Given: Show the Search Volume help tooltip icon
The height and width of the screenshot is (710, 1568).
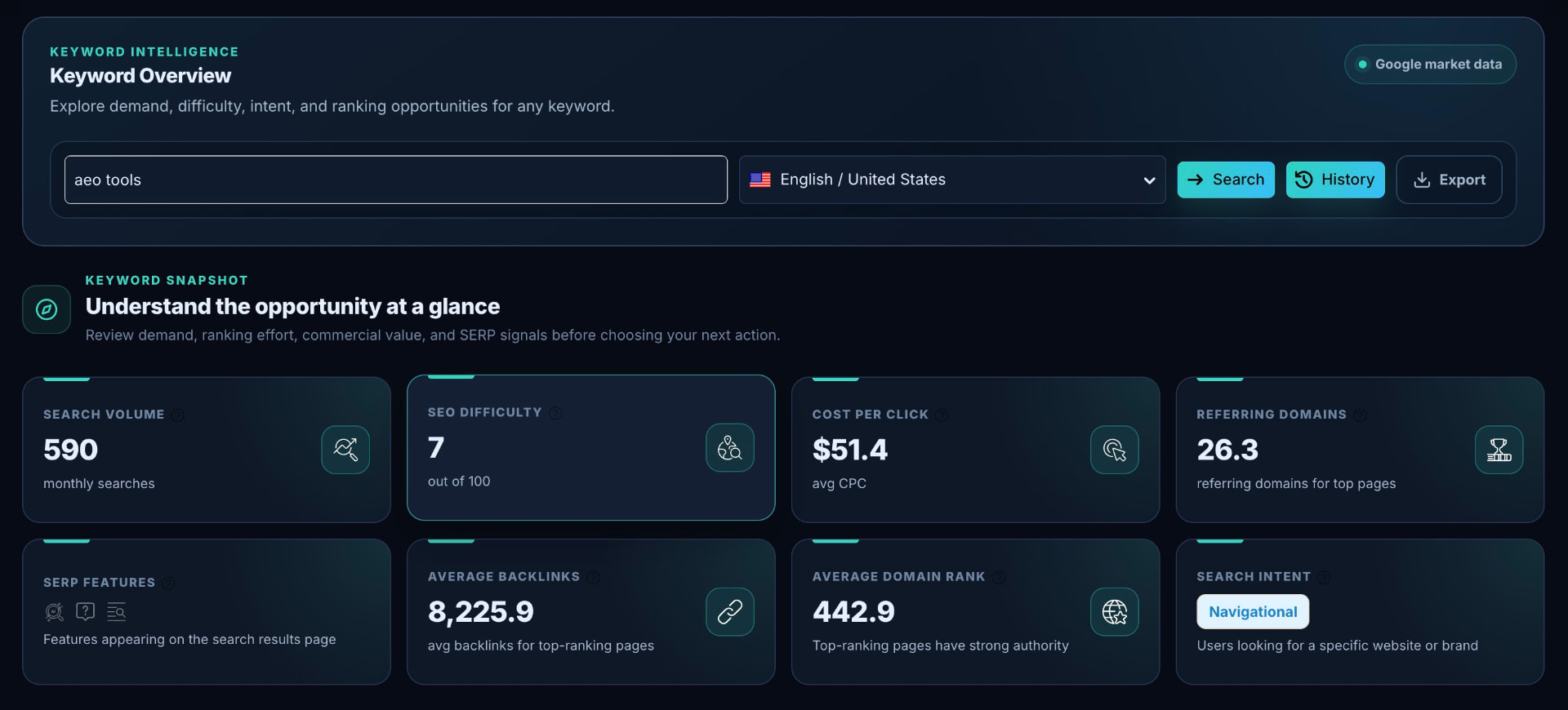Looking at the screenshot, I should [178, 415].
